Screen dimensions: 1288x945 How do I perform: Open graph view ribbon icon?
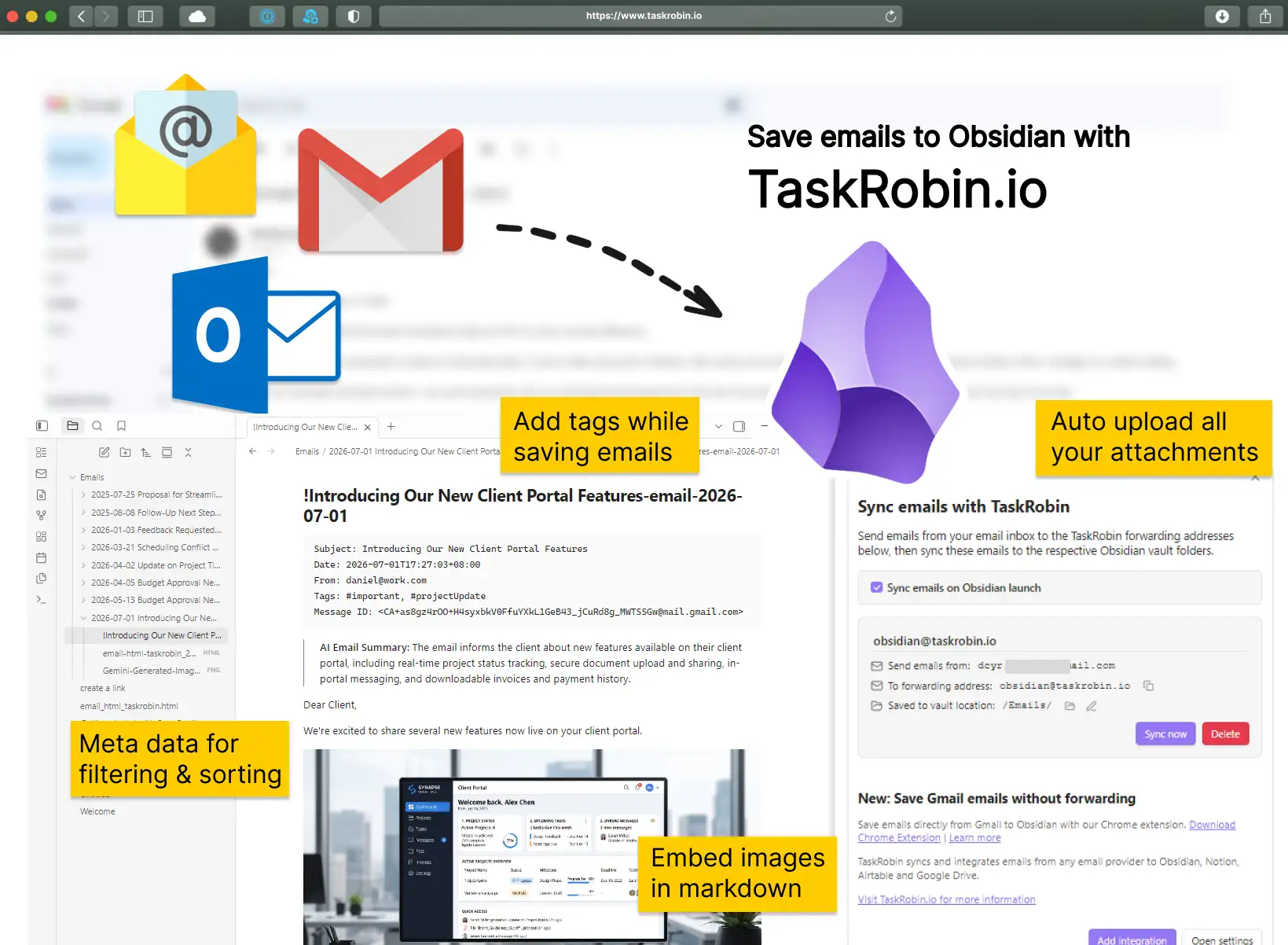(42, 516)
